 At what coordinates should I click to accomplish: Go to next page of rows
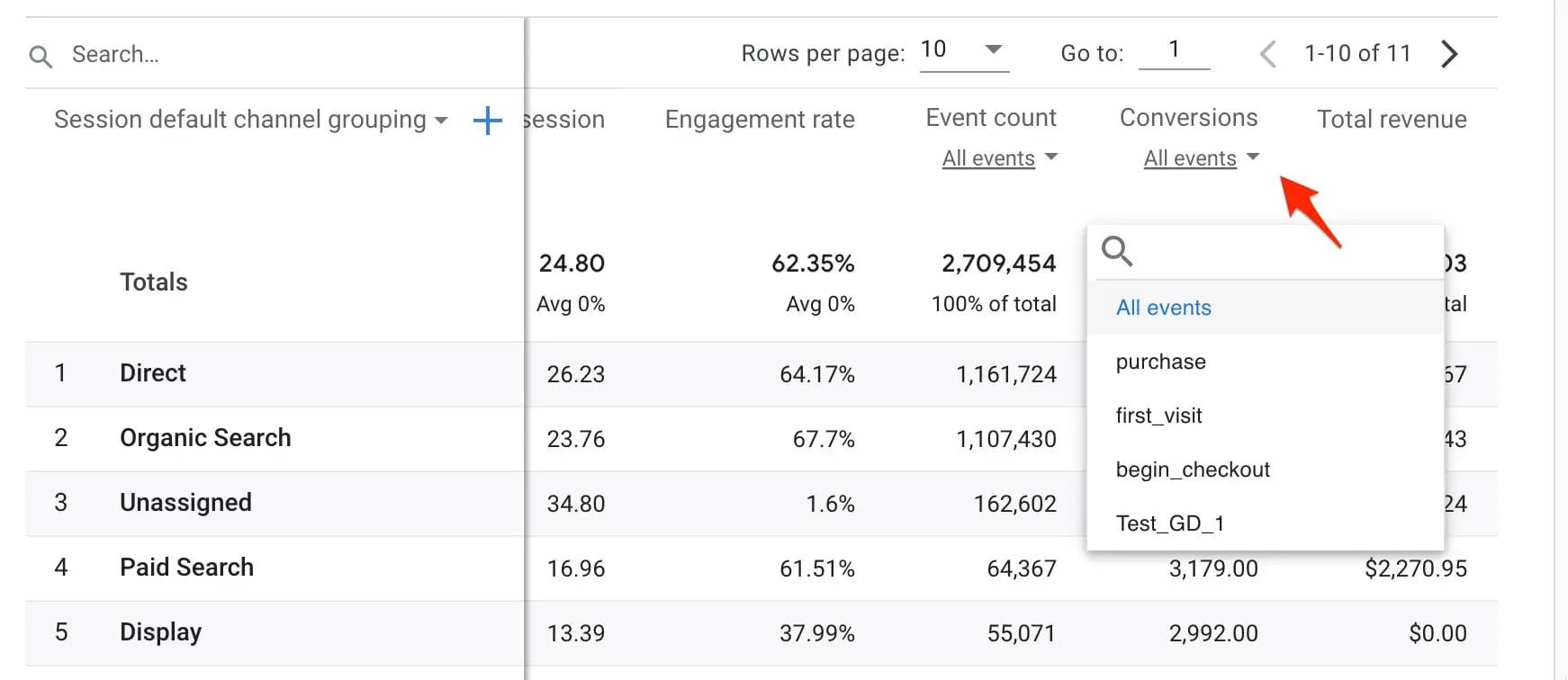[x=1448, y=54]
